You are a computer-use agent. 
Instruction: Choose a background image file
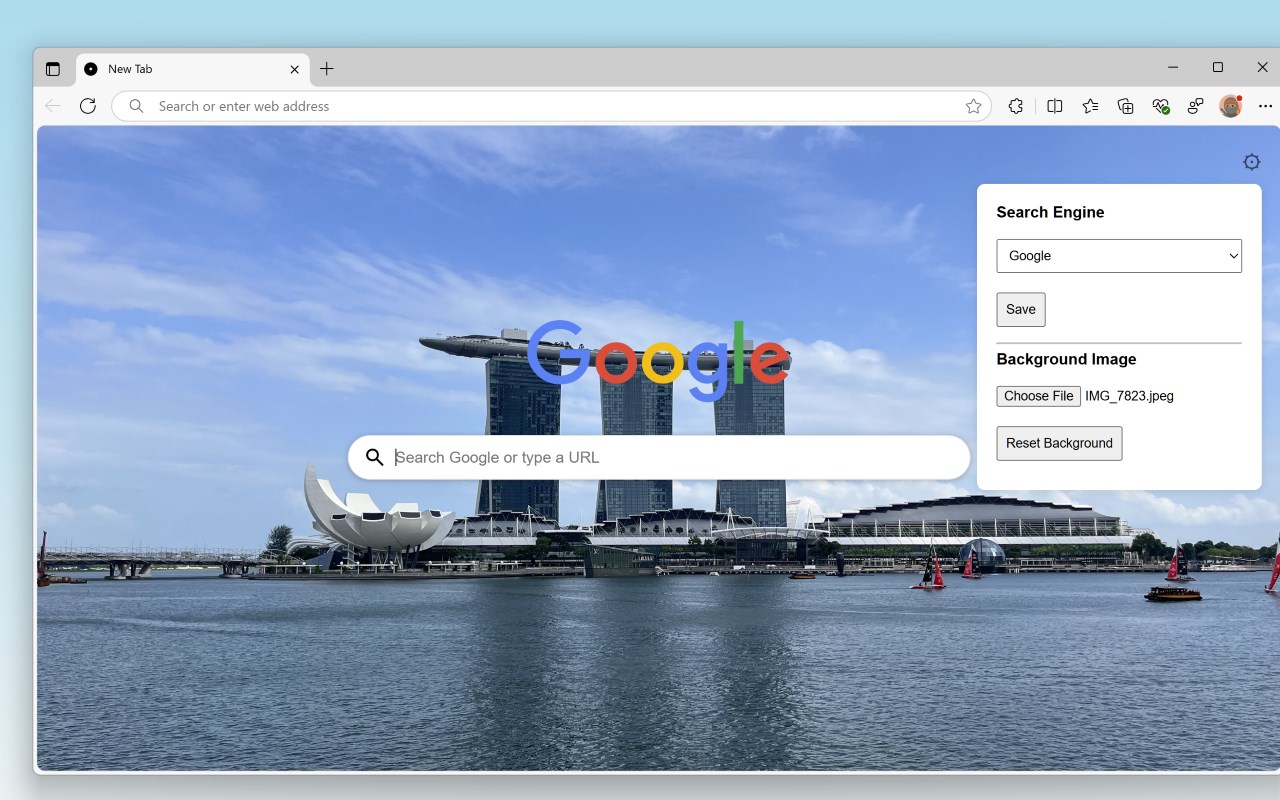(x=1039, y=396)
